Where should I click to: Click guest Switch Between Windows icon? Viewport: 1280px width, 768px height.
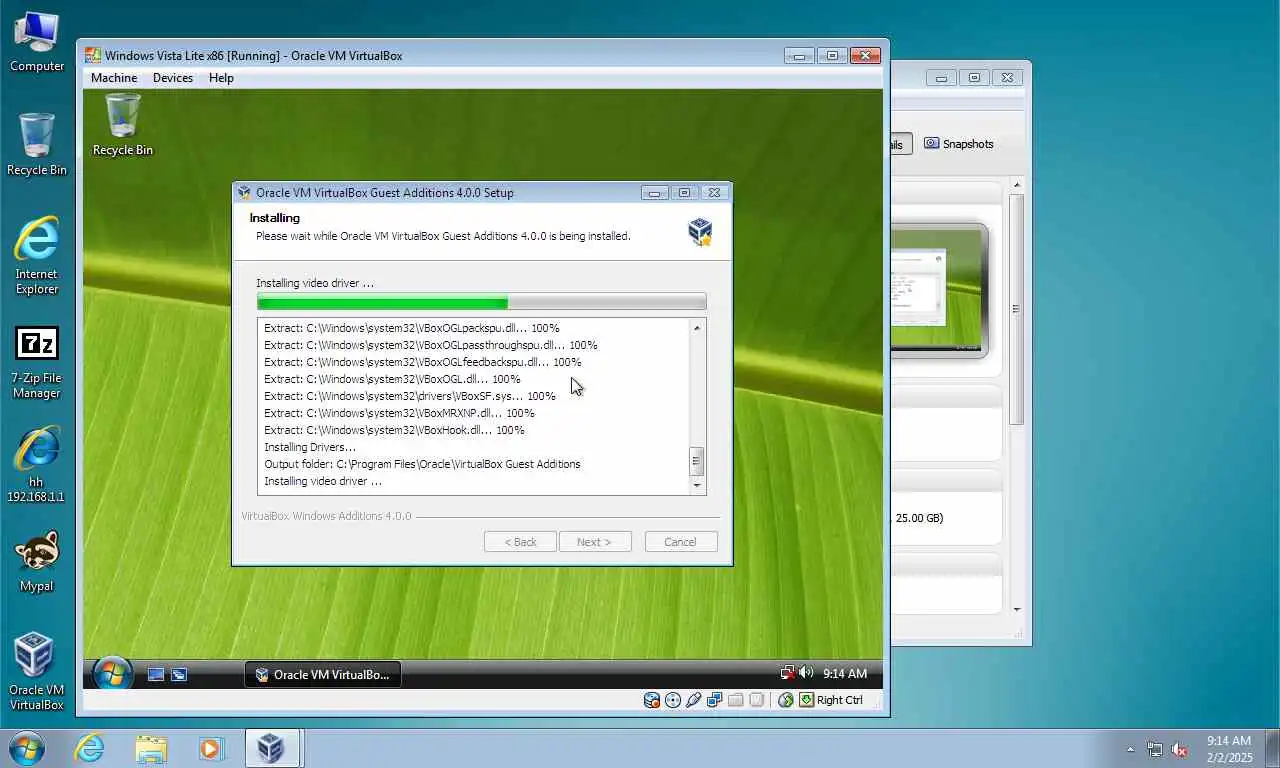tap(179, 675)
